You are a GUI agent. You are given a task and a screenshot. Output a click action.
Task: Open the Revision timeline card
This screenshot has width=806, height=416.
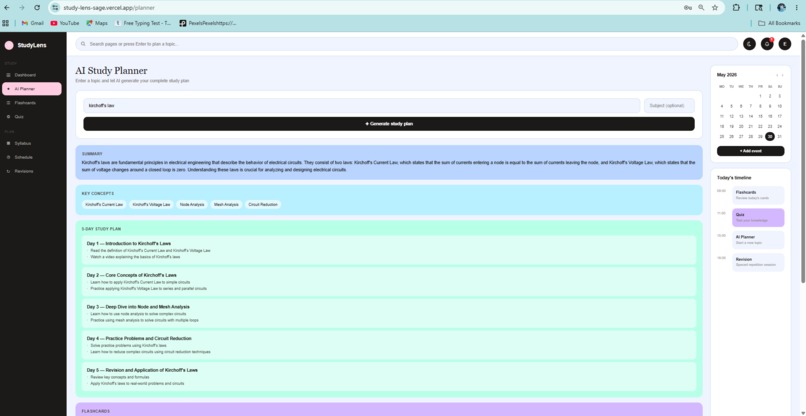758,262
